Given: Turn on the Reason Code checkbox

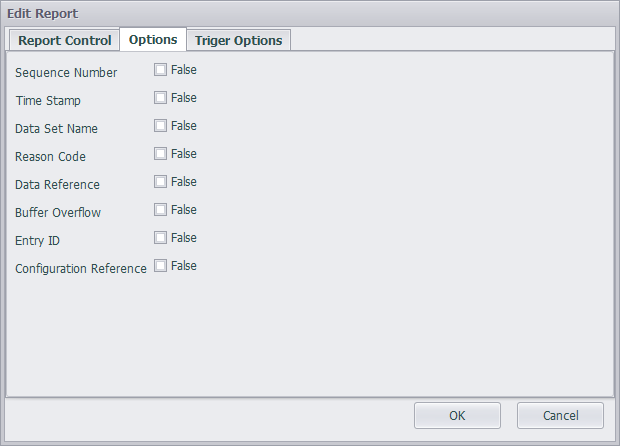Looking at the screenshot, I should 160,154.
